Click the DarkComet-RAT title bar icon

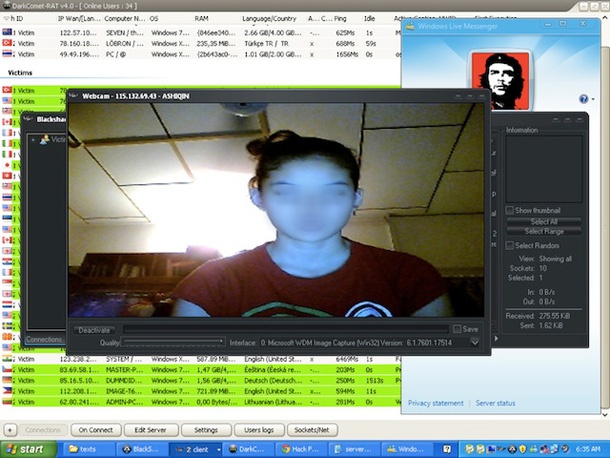point(5,5)
